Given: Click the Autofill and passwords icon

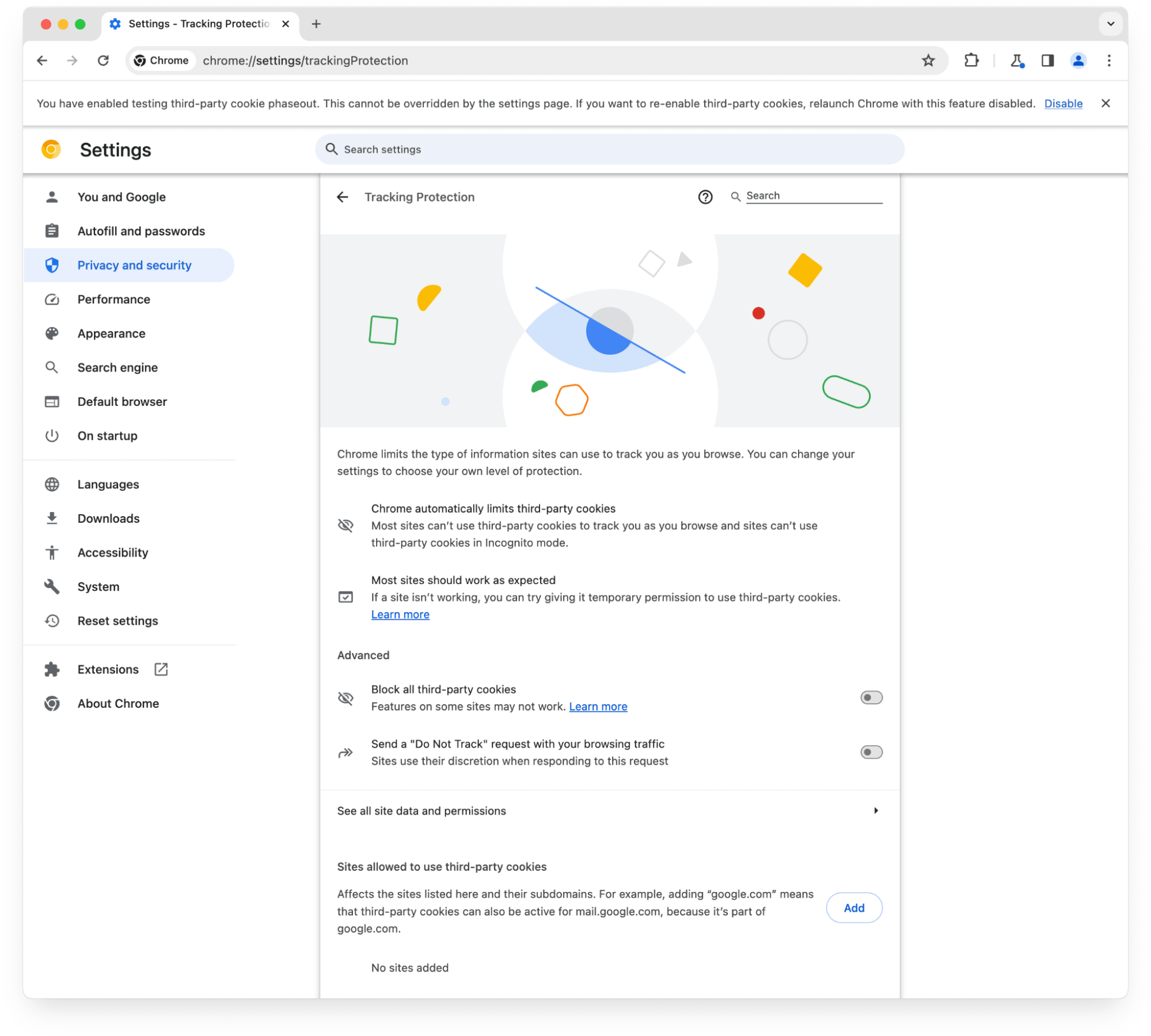Looking at the screenshot, I should point(53,231).
